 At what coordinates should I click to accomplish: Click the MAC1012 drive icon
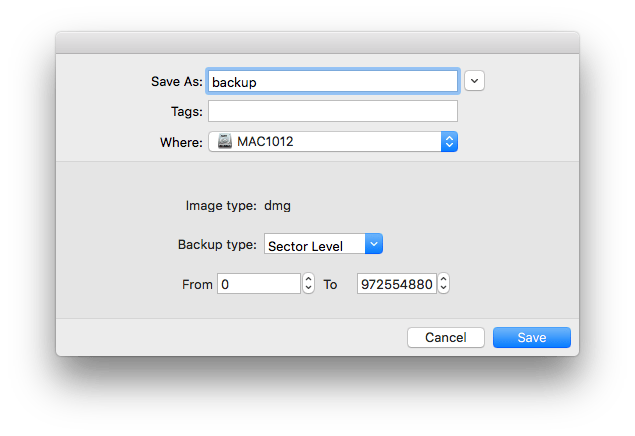click(x=224, y=142)
